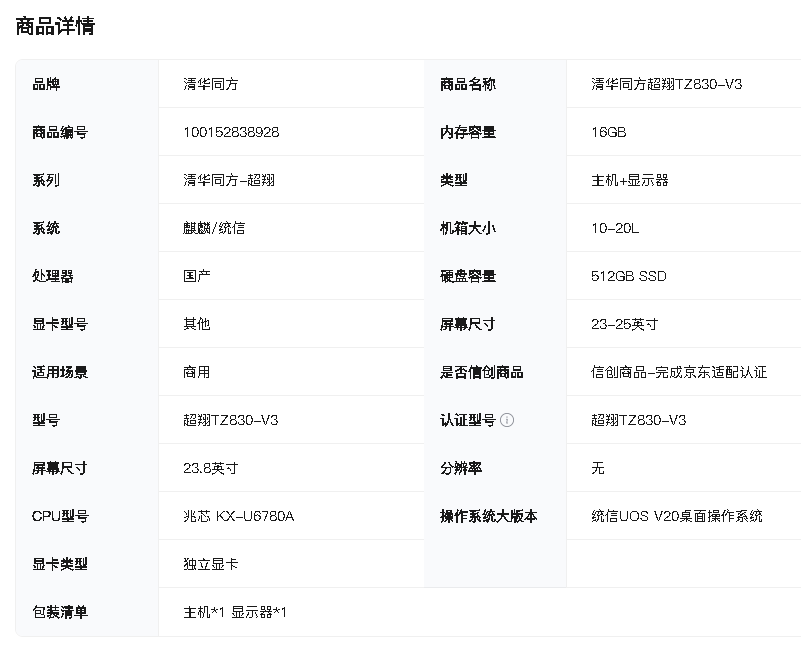Viewport: 801px width, 652px height.
Task: Click disk capacity value 512GB SSD
Action: tap(628, 276)
